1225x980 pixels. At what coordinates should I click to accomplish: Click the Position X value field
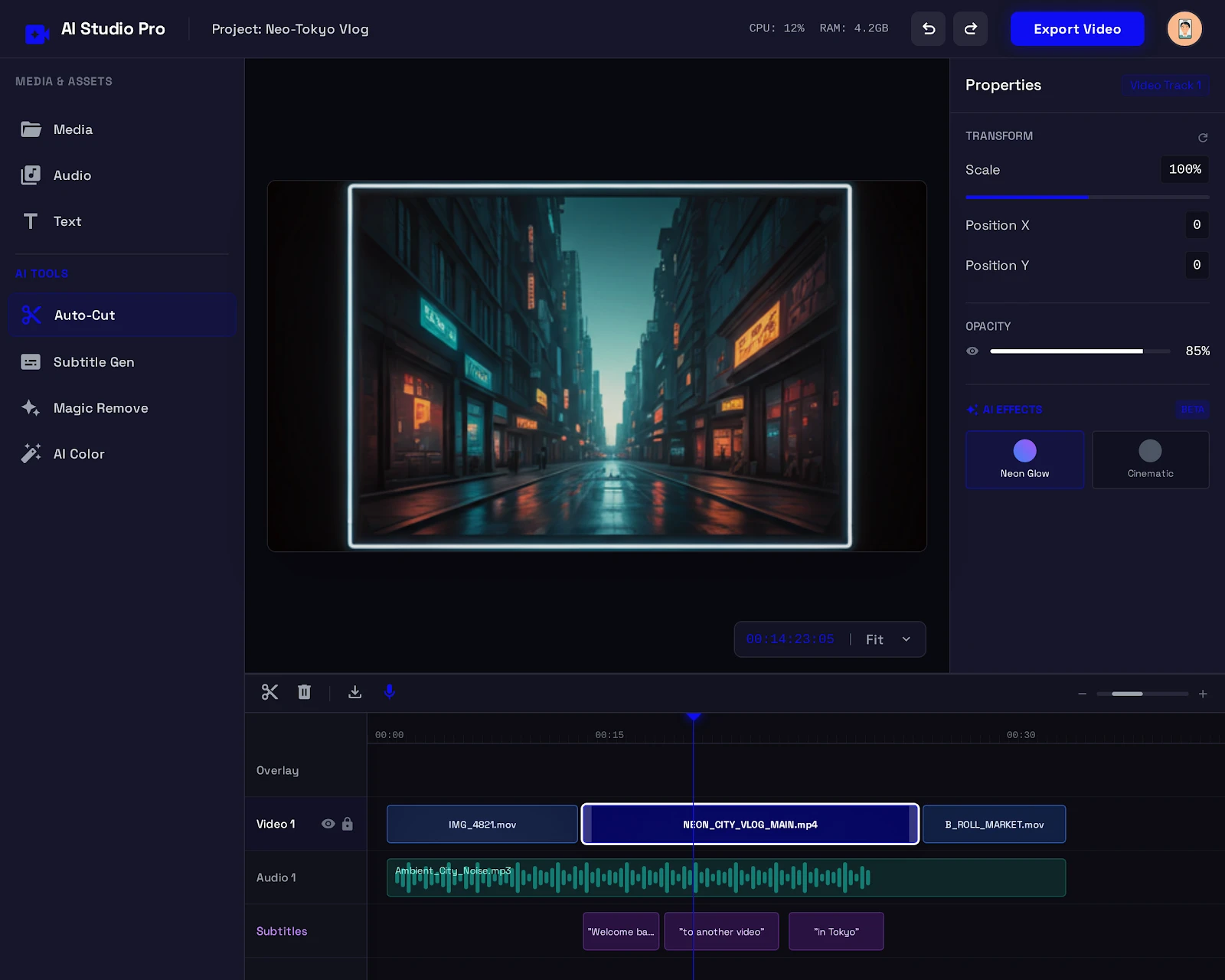1197,225
